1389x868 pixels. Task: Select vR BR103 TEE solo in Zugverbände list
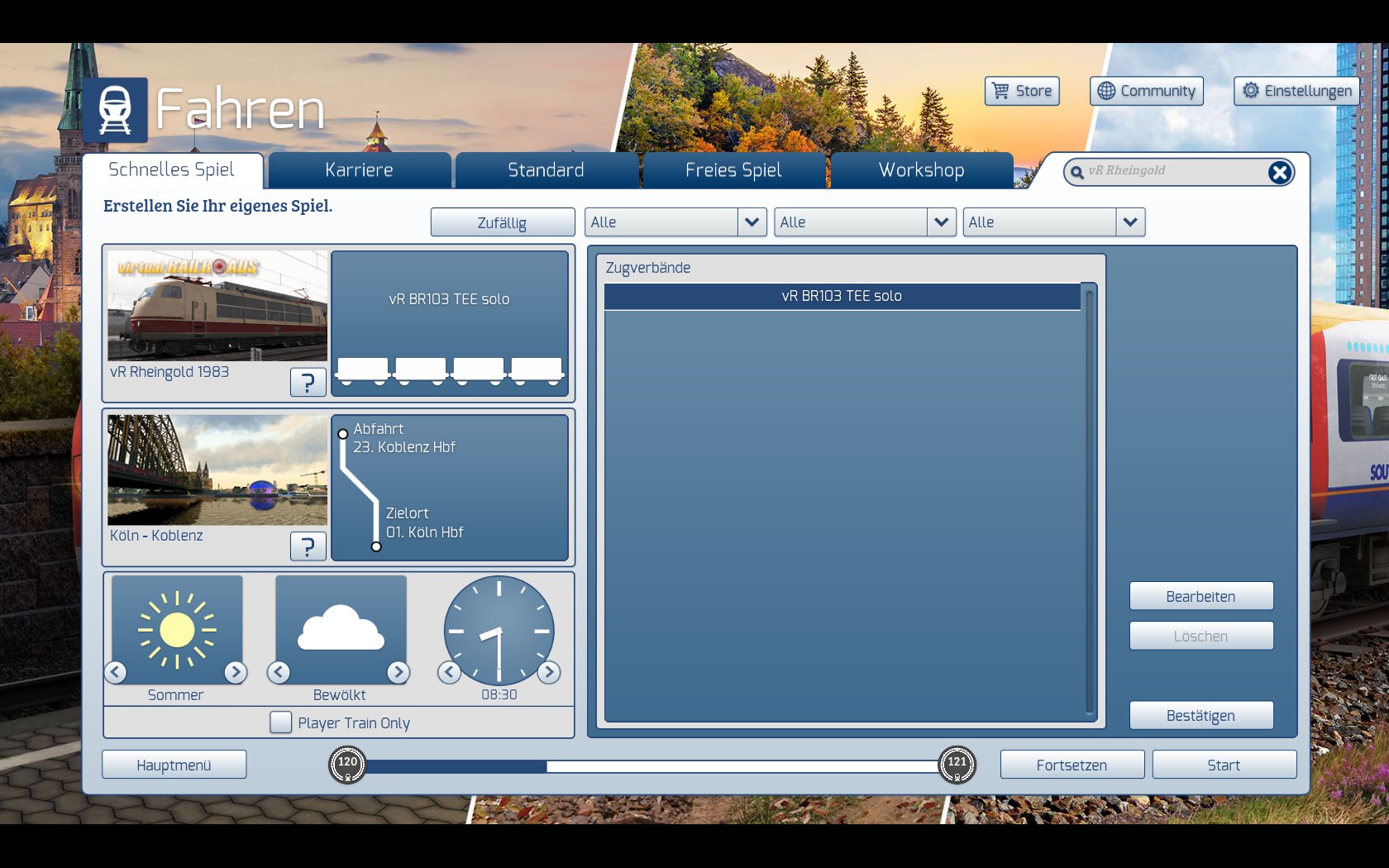[x=842, y=296]
